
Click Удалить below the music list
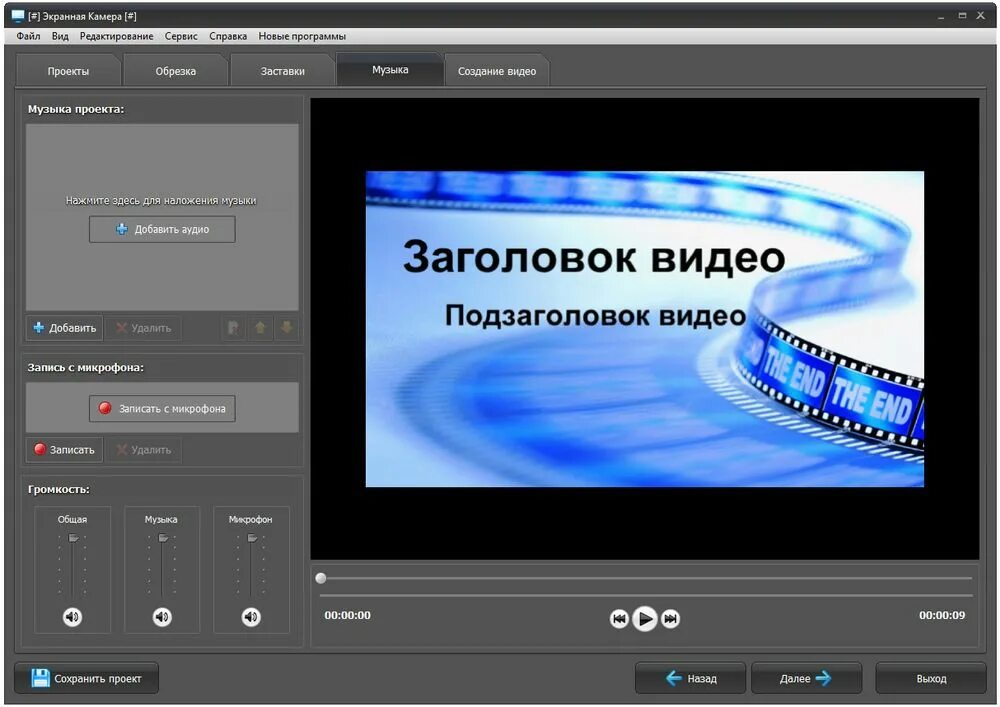click(143, 328)
